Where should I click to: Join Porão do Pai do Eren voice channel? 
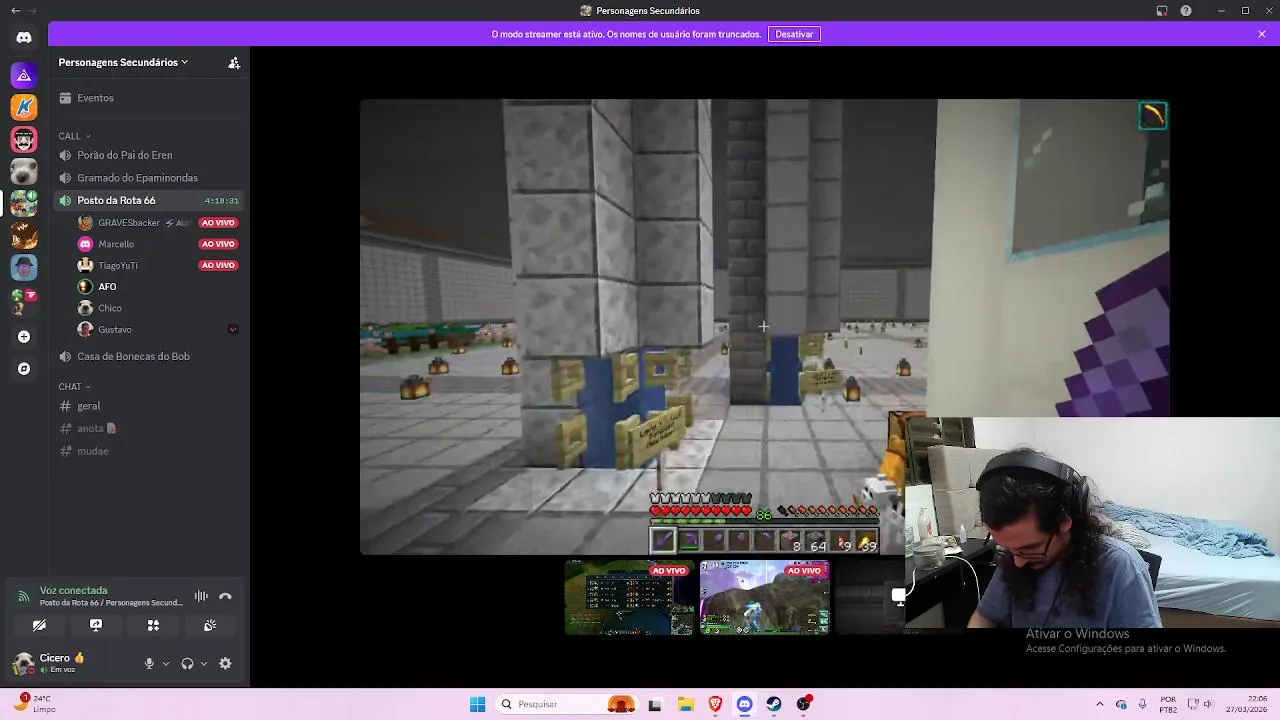149,155
